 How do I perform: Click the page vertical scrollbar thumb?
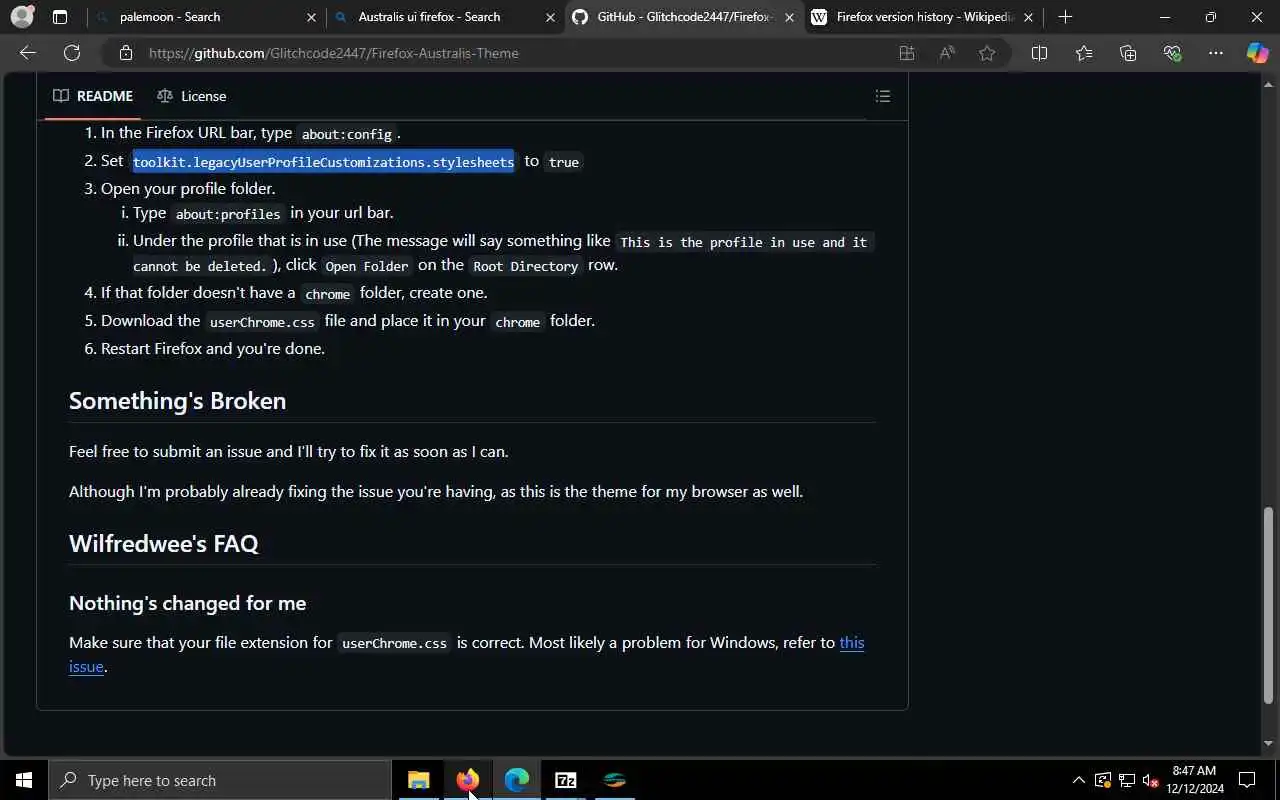pyautogui.click(x=1269, y=606)
